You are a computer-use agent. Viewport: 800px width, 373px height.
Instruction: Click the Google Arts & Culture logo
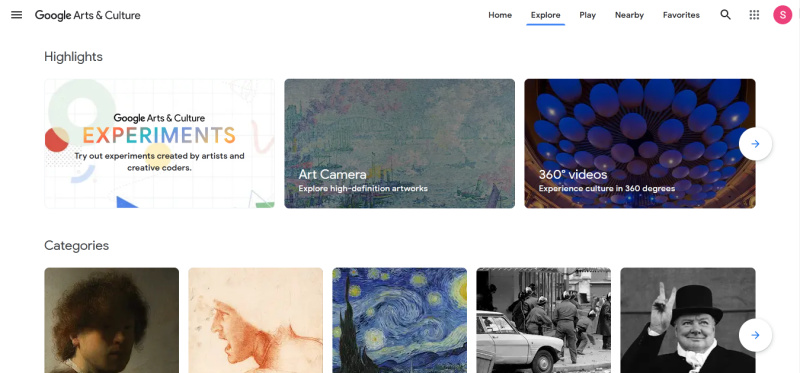88,15
